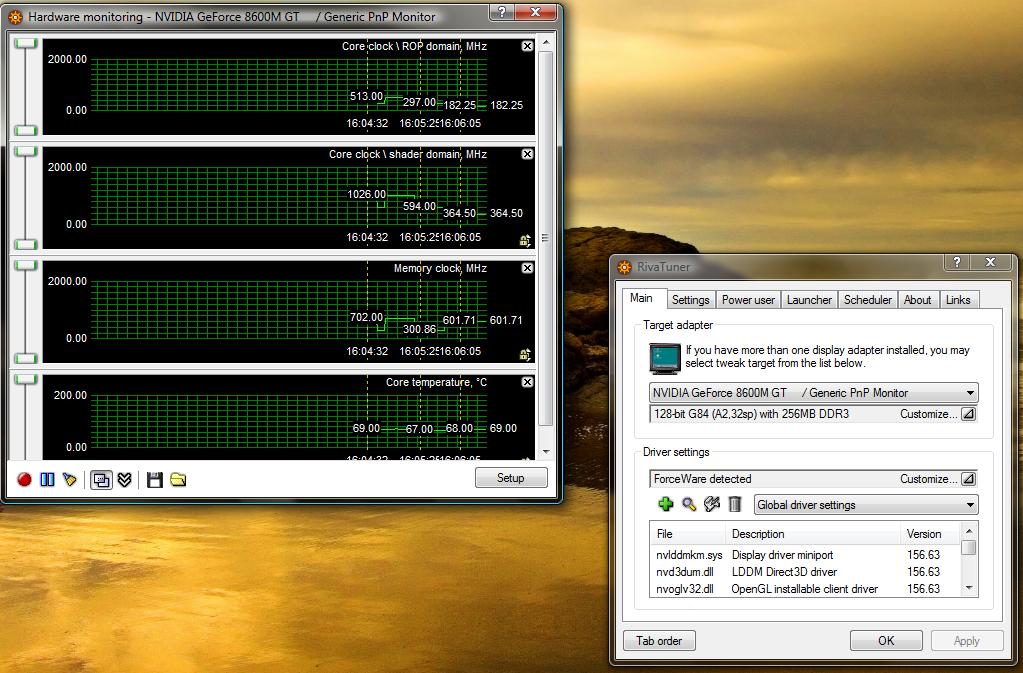Save monitoring log with the floppy disk icon
The width and height of the screenshot is (1023, 673).
click(155, 480)
